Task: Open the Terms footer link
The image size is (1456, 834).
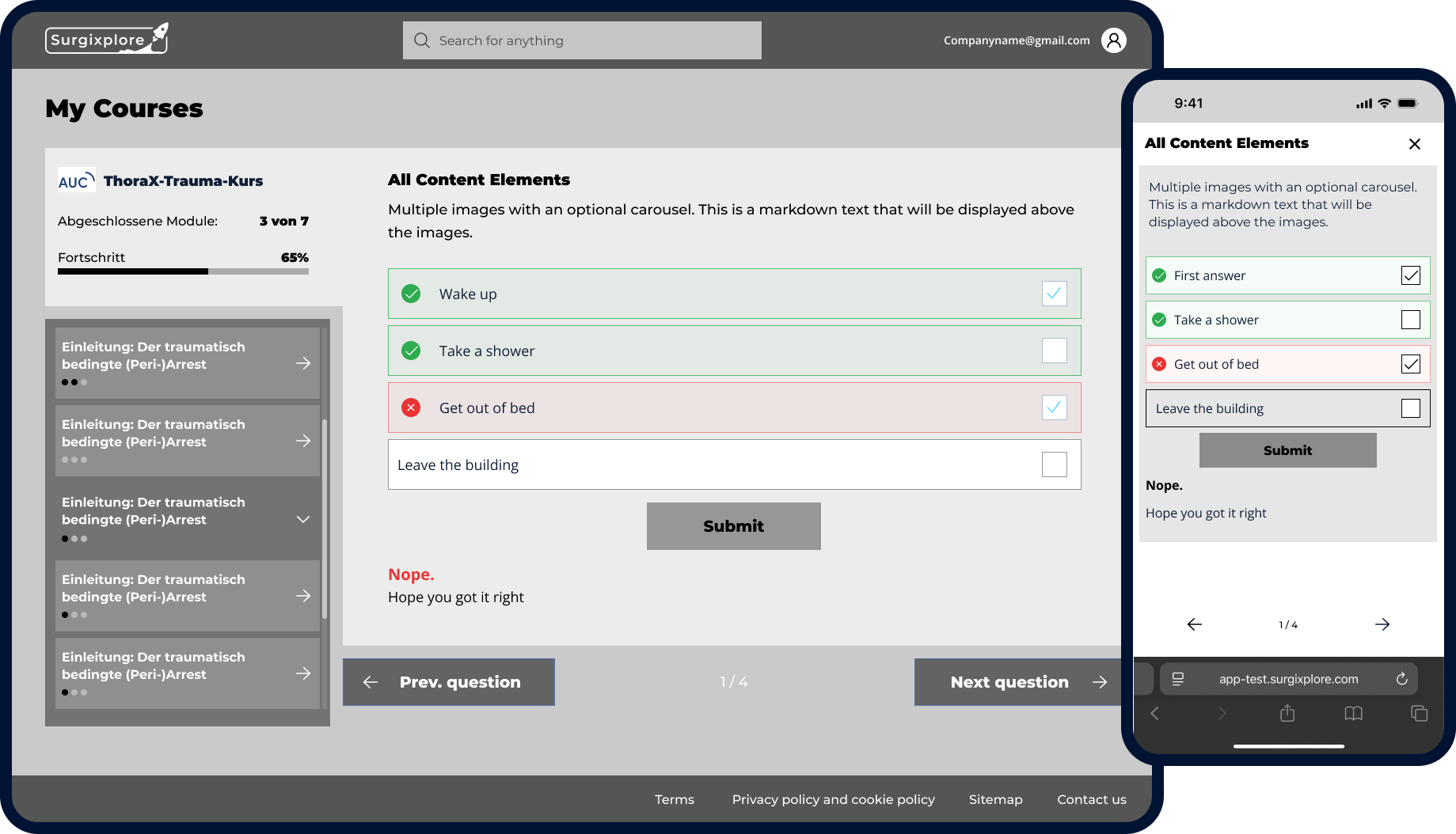Action: [x=675, y=799]
